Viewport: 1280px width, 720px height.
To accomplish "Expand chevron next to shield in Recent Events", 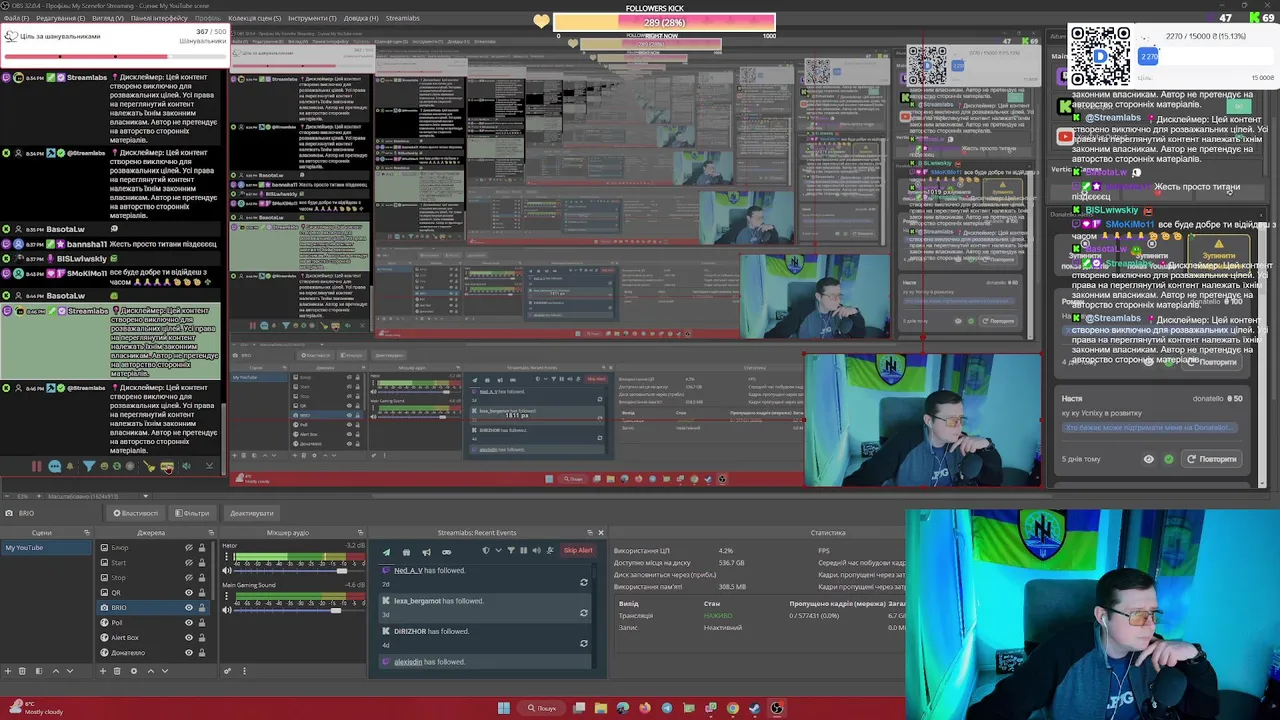I will [498, 550].
